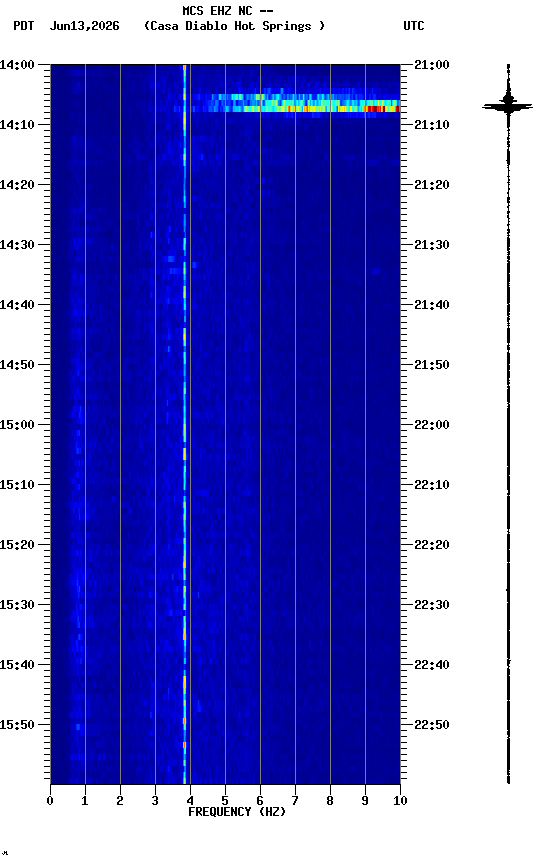This screenshot has width=552, height=864.
Task: Click the 8 Hz frequency tick label
Action: click(330, 801)
